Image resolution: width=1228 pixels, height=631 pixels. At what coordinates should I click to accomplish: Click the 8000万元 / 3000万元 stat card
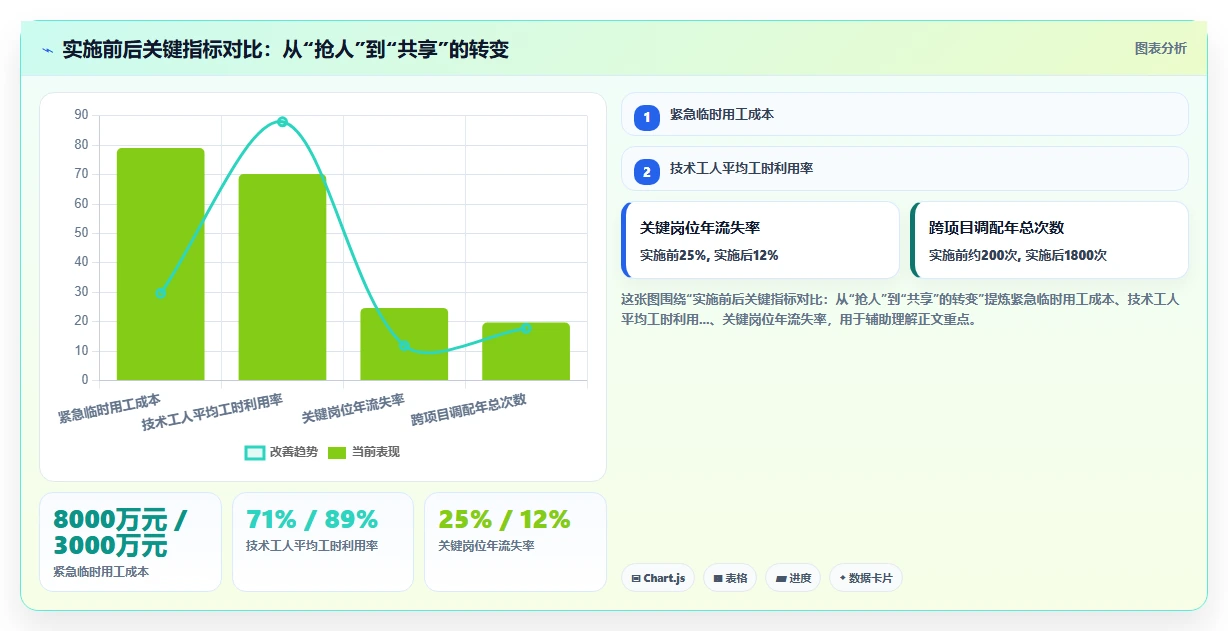click(130, 542)
